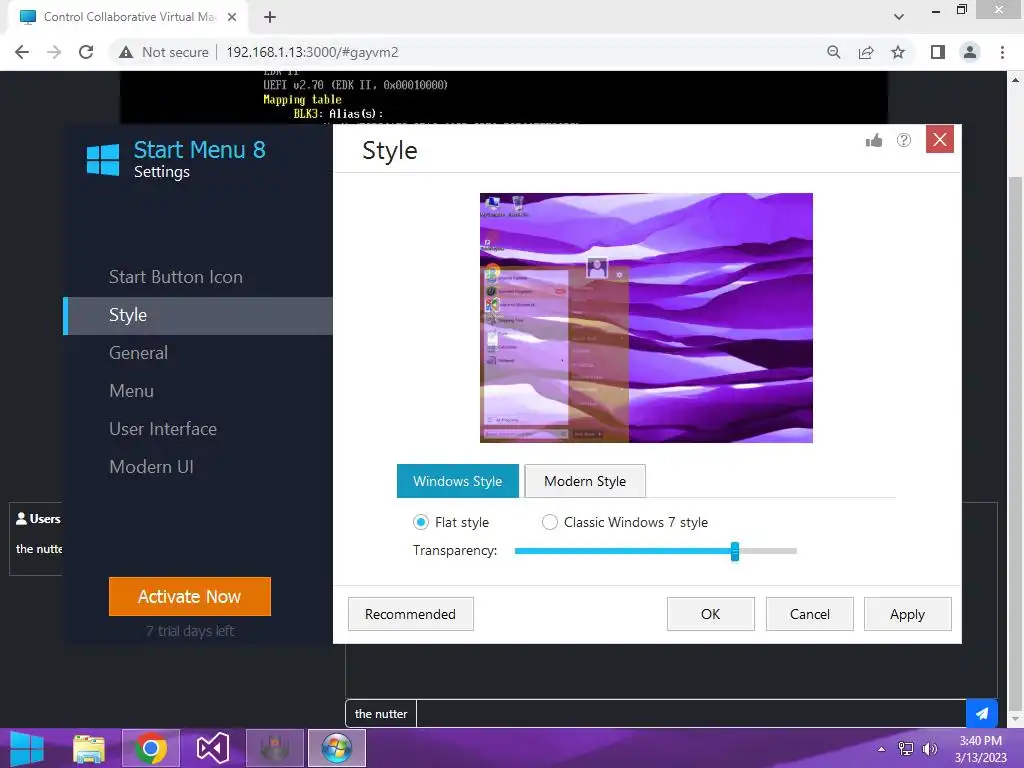The width and height of the screenshot is (1024, 768).
Task: Open the General settings section
Action: 138,353
